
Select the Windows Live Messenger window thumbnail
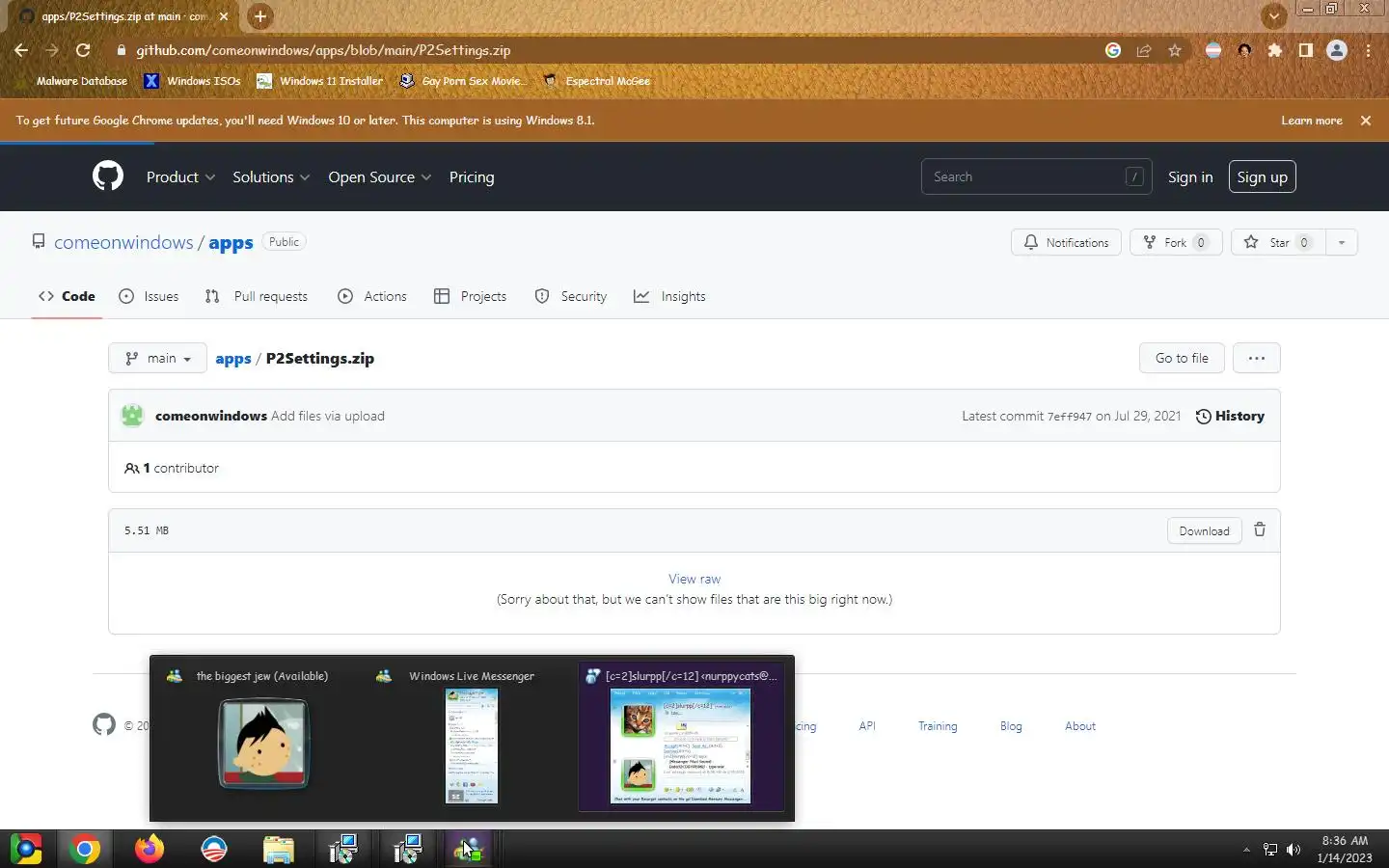(472, 738)
